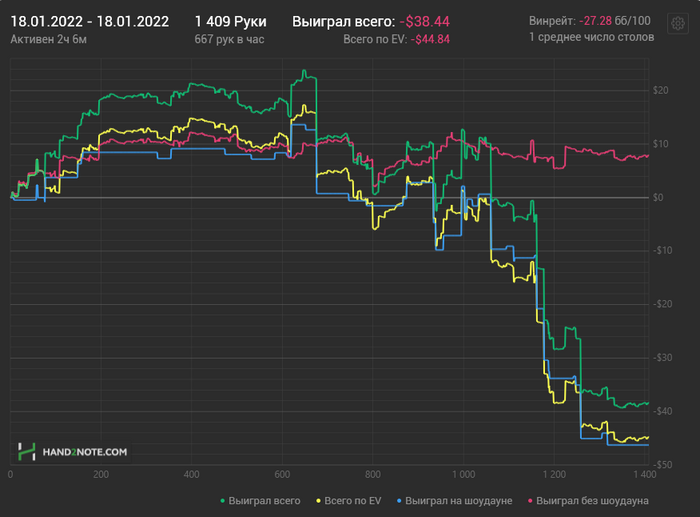
Task: Click the -$50 y-axis label
Action: pyautogui.click(x=662, y=464)
